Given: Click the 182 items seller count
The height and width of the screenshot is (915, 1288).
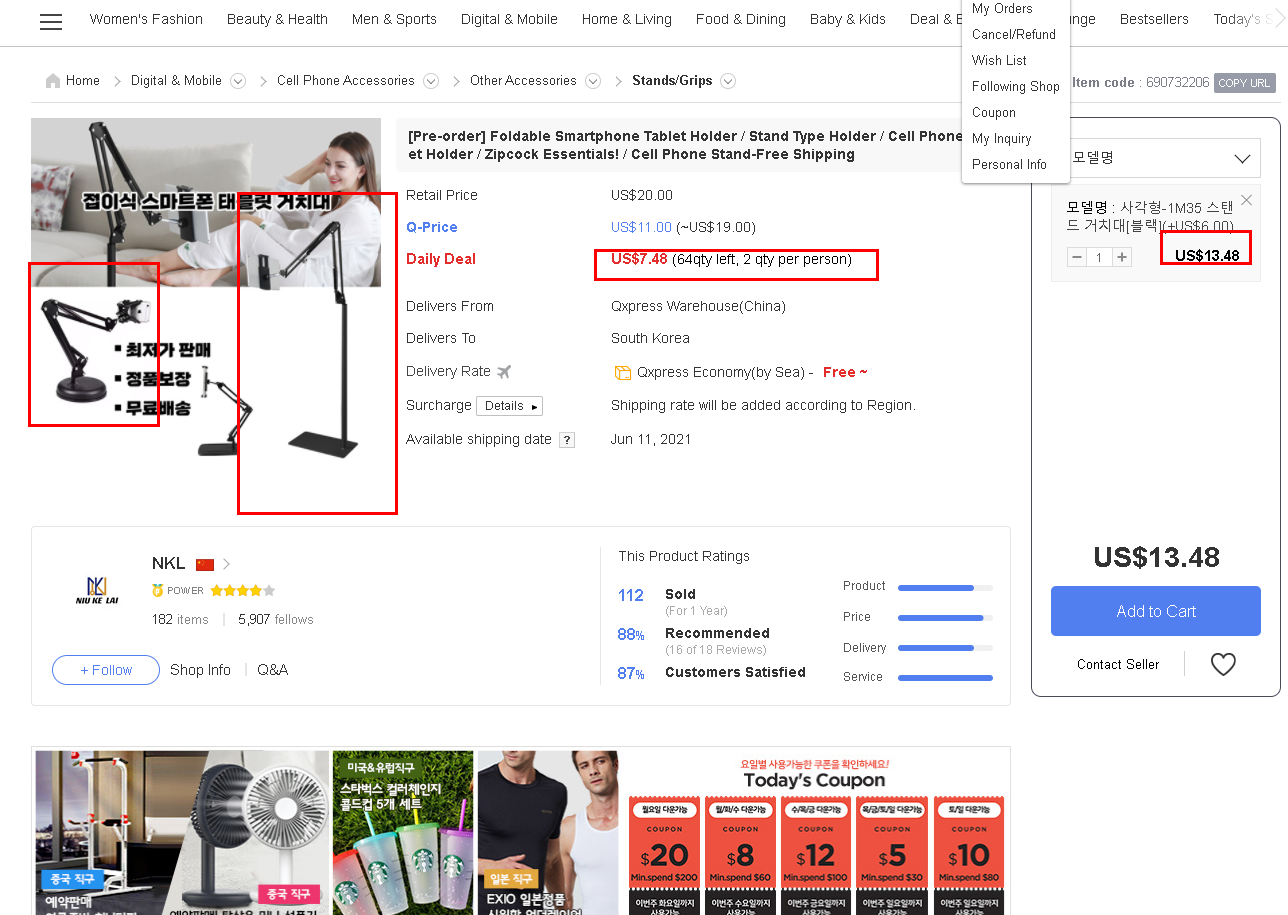Looking at the screenshot, I should [x=180, y=620].
